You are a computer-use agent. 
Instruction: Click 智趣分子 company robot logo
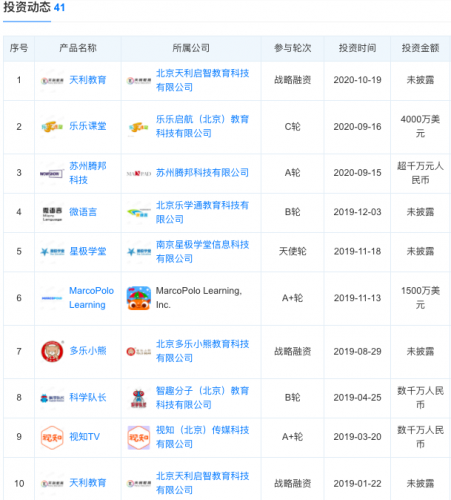139,398
